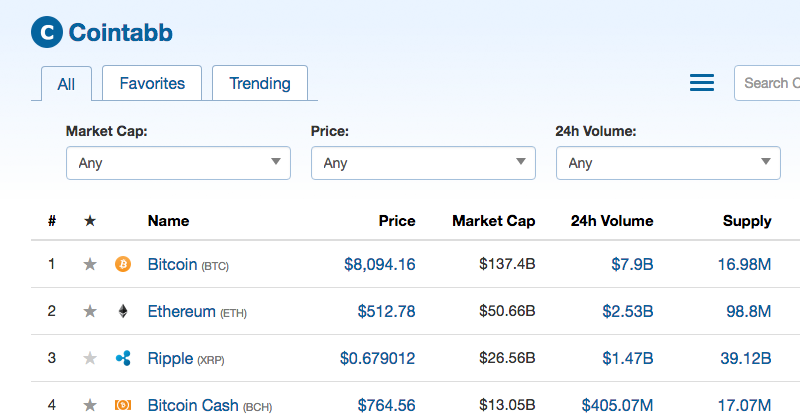Click Ethereum market cap $50.66B
This screenshot has width=800, height=420.
pyautogui.click(x=507, y=311)
